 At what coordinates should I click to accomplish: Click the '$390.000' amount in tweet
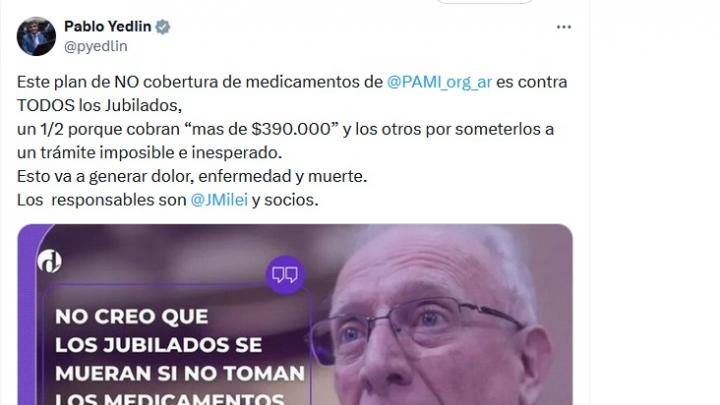291,129
